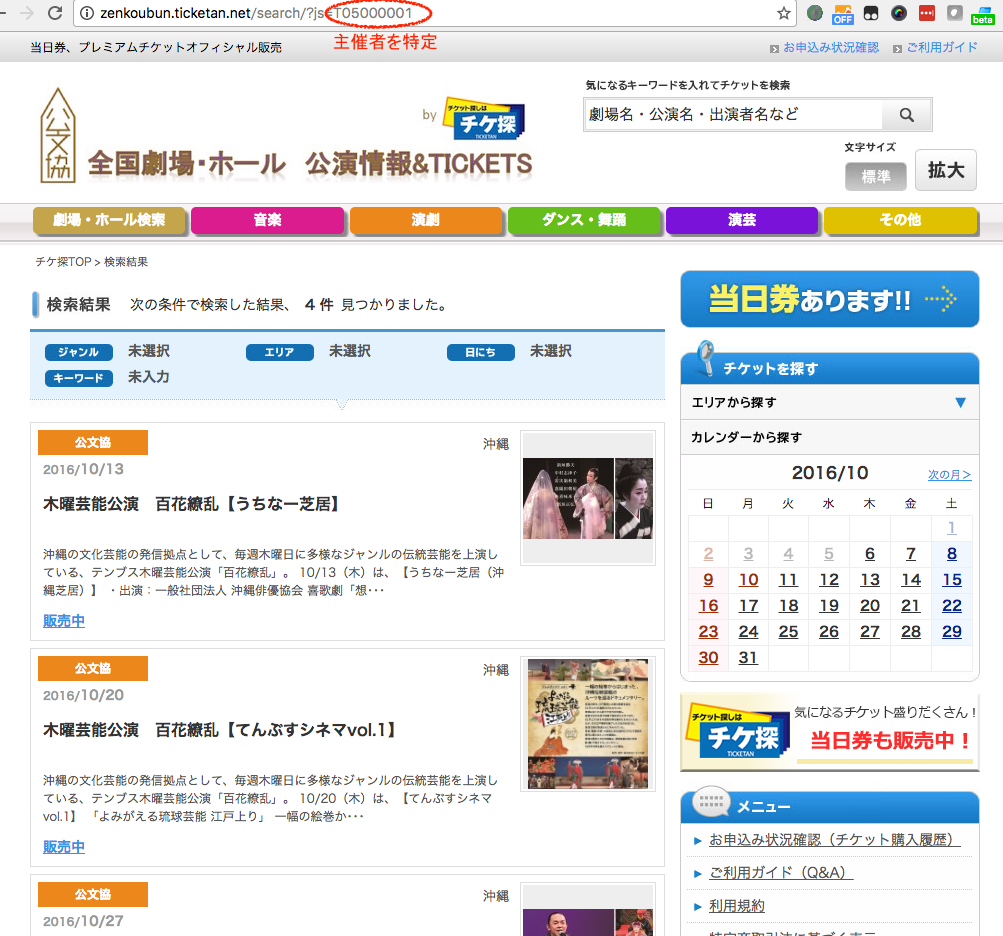1003x936 pixels.
Task: Expand the カレンダーから探す section
Action: 829,437
